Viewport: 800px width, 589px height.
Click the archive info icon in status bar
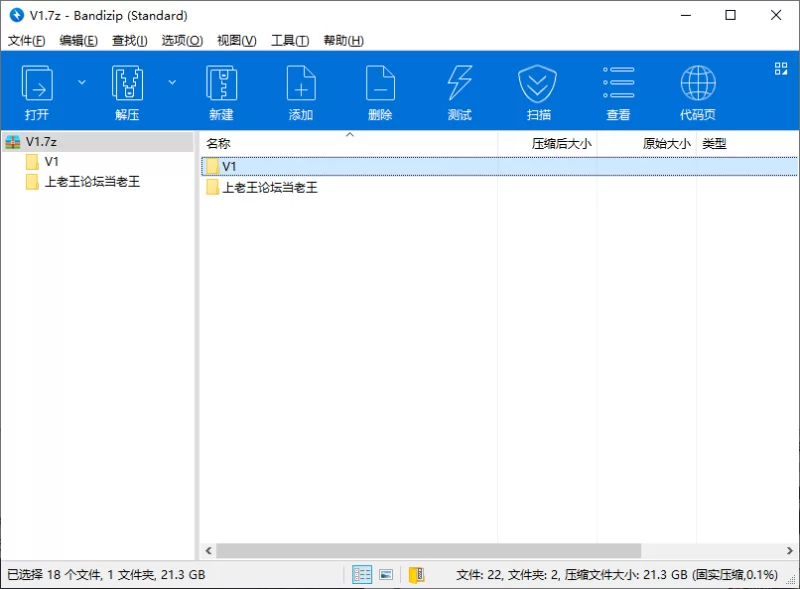click(x=416, y=575)
